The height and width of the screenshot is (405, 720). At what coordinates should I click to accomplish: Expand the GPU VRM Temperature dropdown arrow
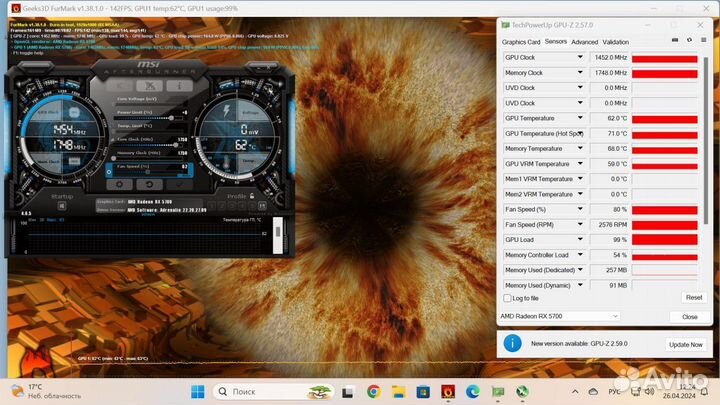[x=580, y=163]
